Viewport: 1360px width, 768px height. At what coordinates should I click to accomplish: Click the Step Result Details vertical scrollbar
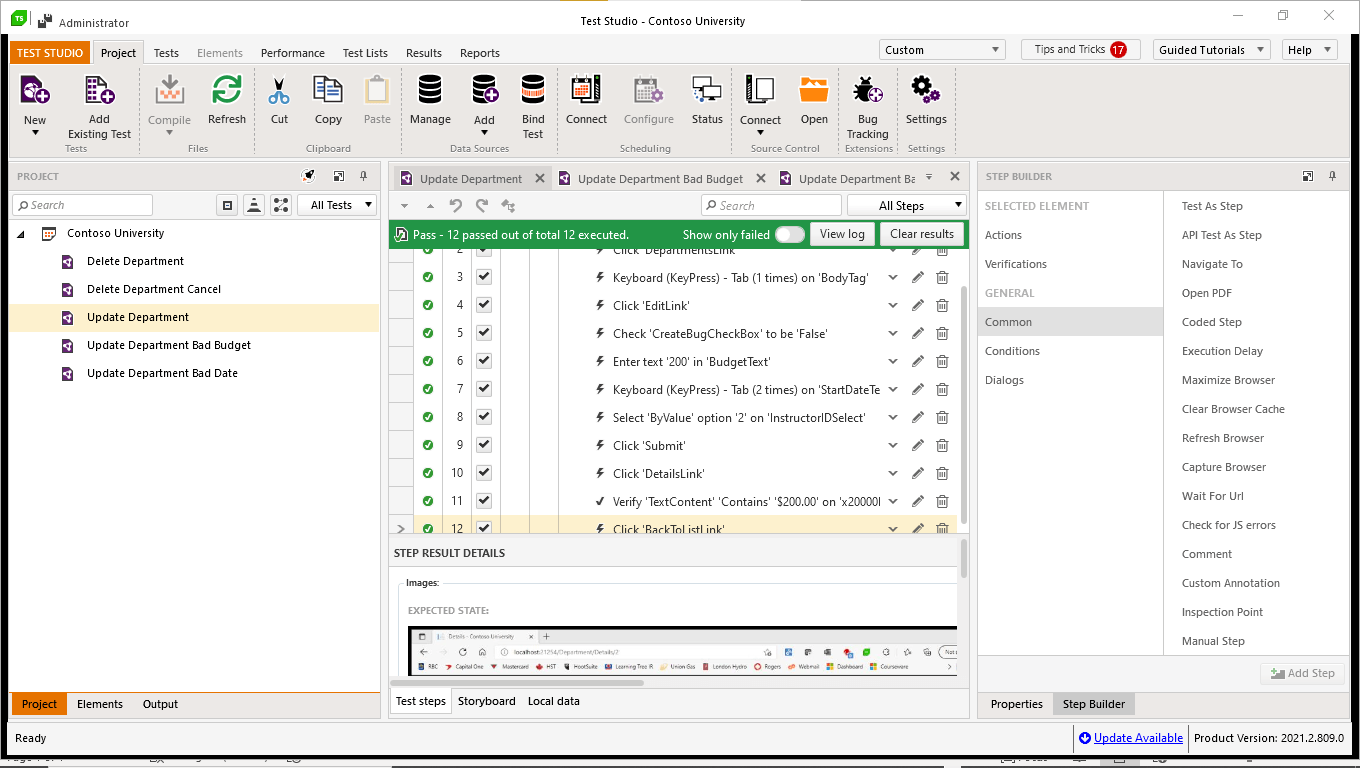(x=964, y=558)
